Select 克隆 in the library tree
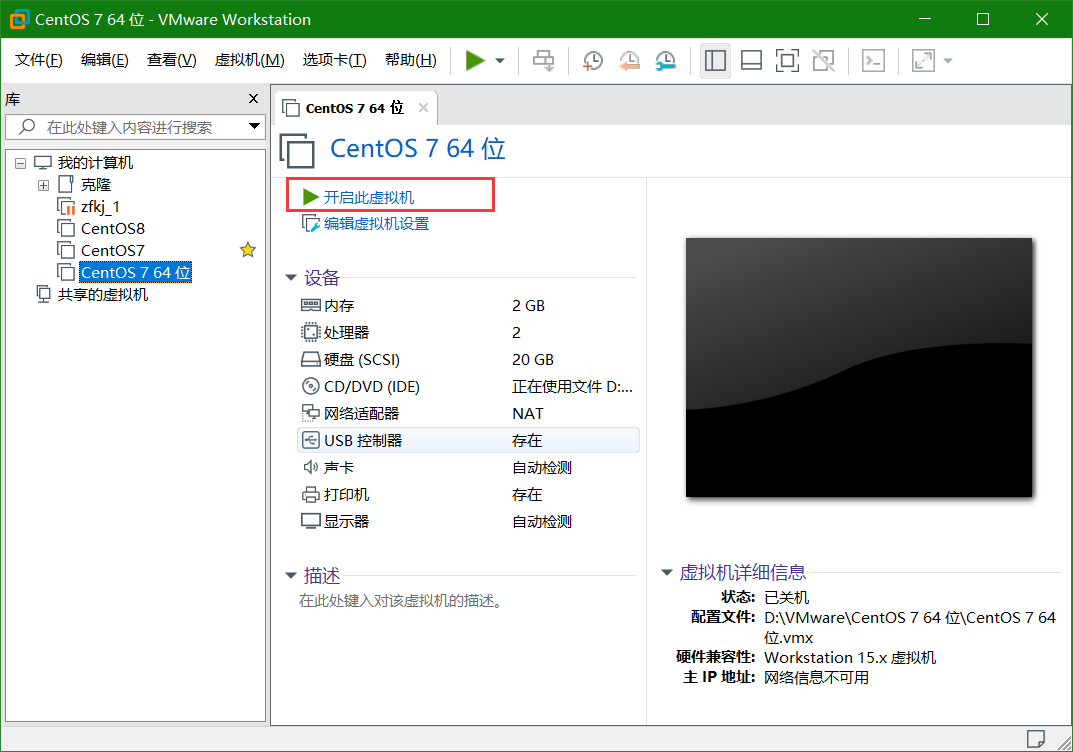Viewport: 1073px width, 752px height. pos(96,185)
